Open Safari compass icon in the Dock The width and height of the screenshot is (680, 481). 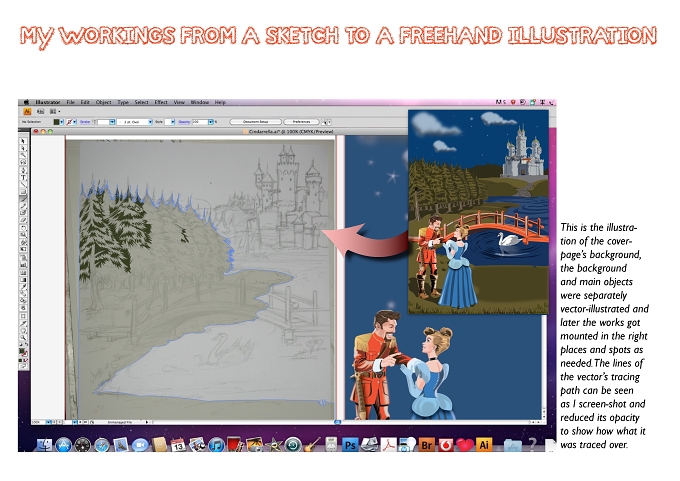click(x=101, y=444)
